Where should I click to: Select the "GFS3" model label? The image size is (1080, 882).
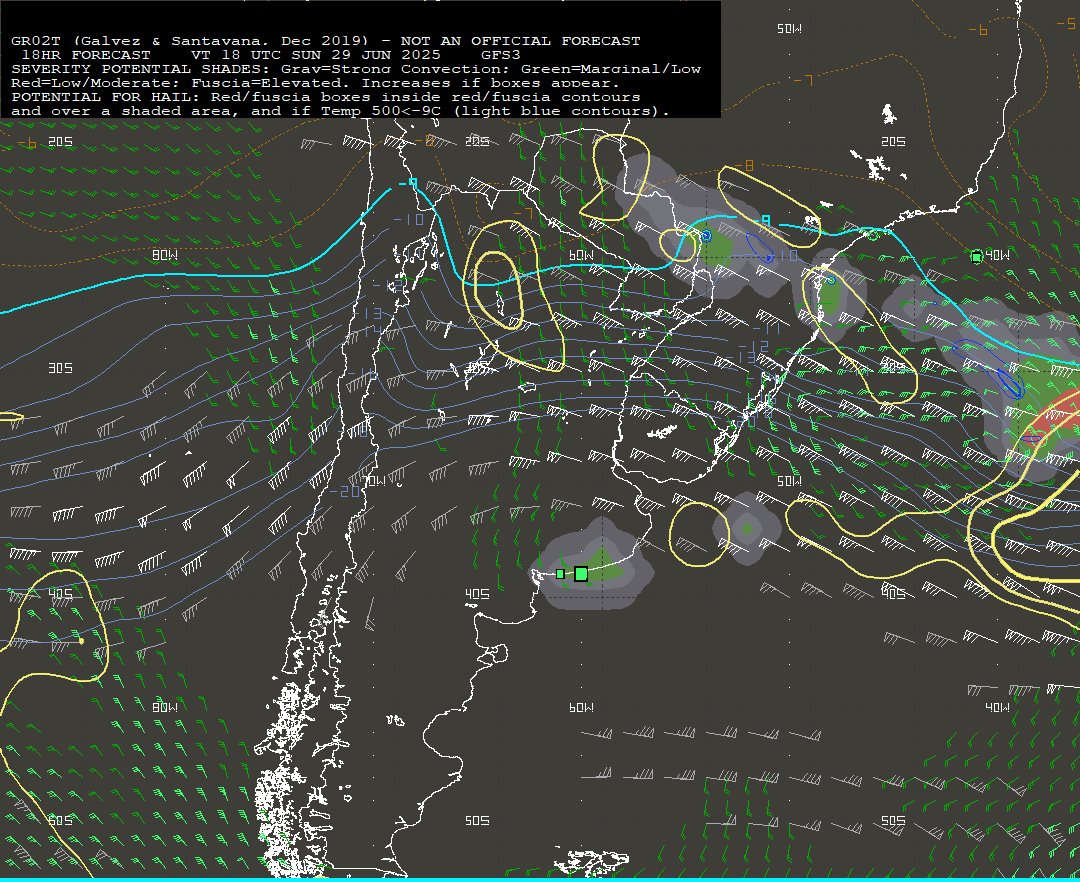[501, 55]
